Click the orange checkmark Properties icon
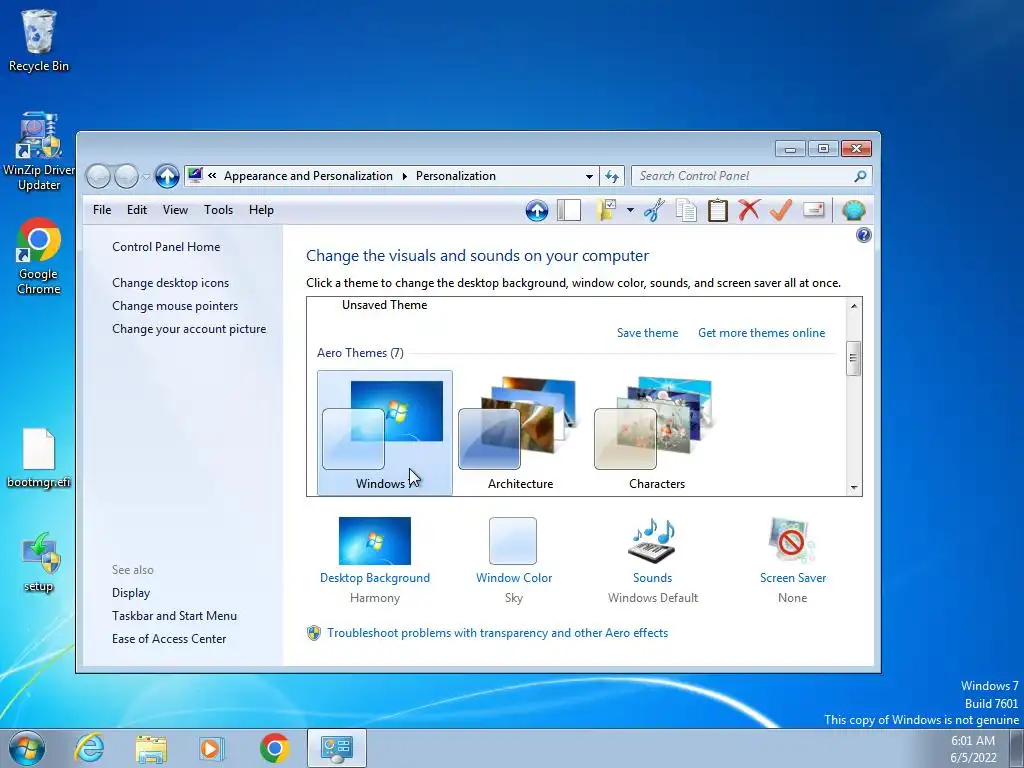Image resolution: width=1024 pixels, height=768 pixels. (x=781, y=210)
